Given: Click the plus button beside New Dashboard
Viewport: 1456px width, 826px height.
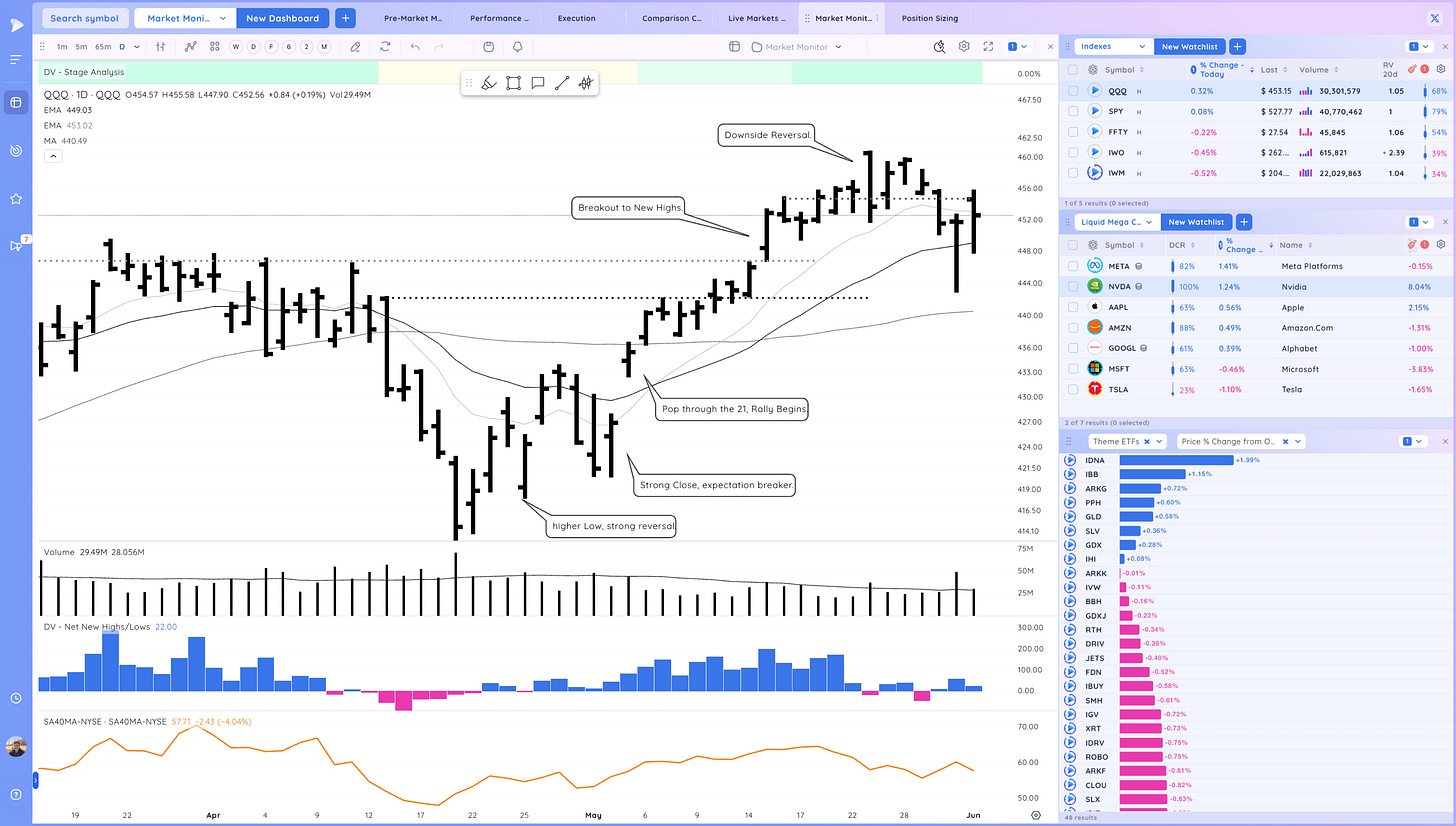Looking at the screenshot, I should [345, 18].
